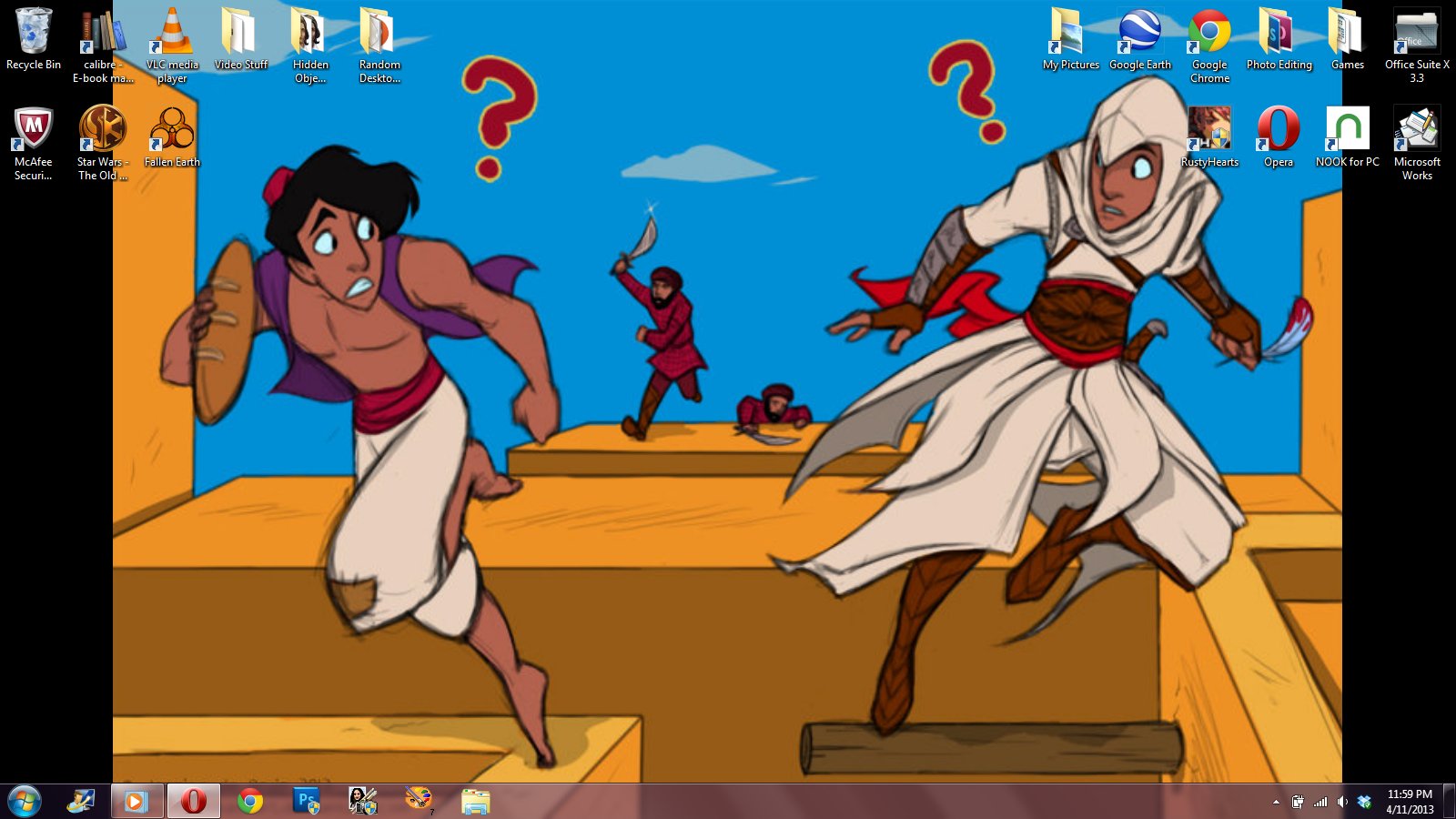The width and height of the screenshot is (1456, 819).
Task: Open the Windows Start menu orb
Action: [x=25, y=801]
